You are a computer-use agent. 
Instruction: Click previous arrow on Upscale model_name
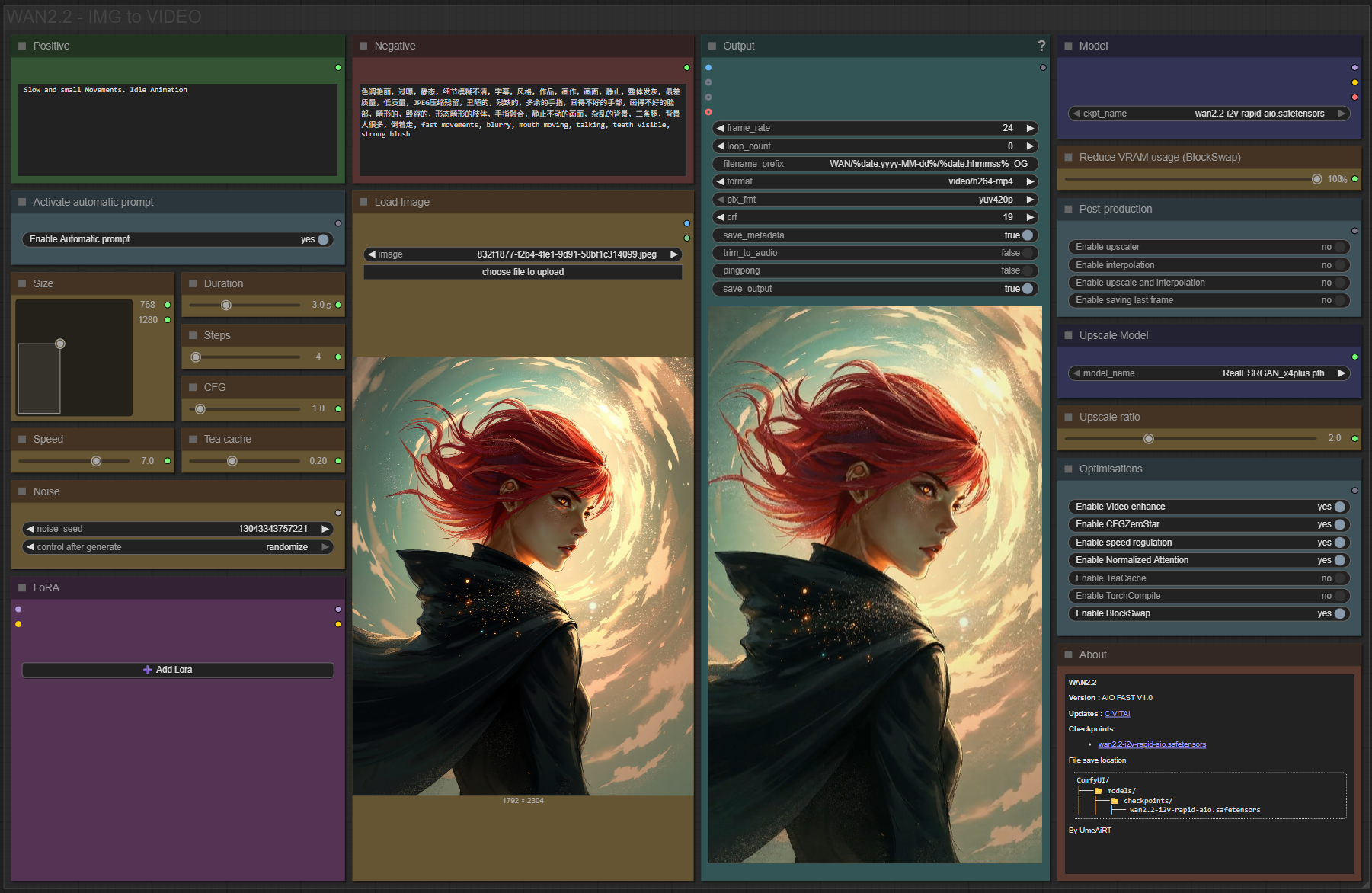coord(1076,373)
